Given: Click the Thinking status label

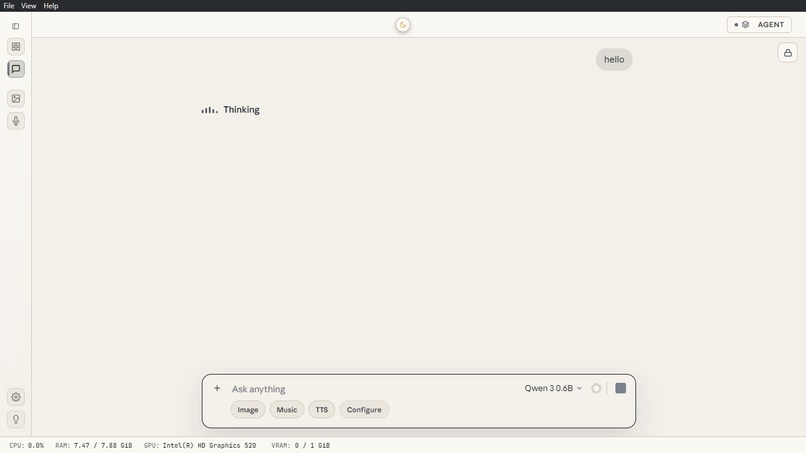Looking at the screenshot, I should point(241,110).
